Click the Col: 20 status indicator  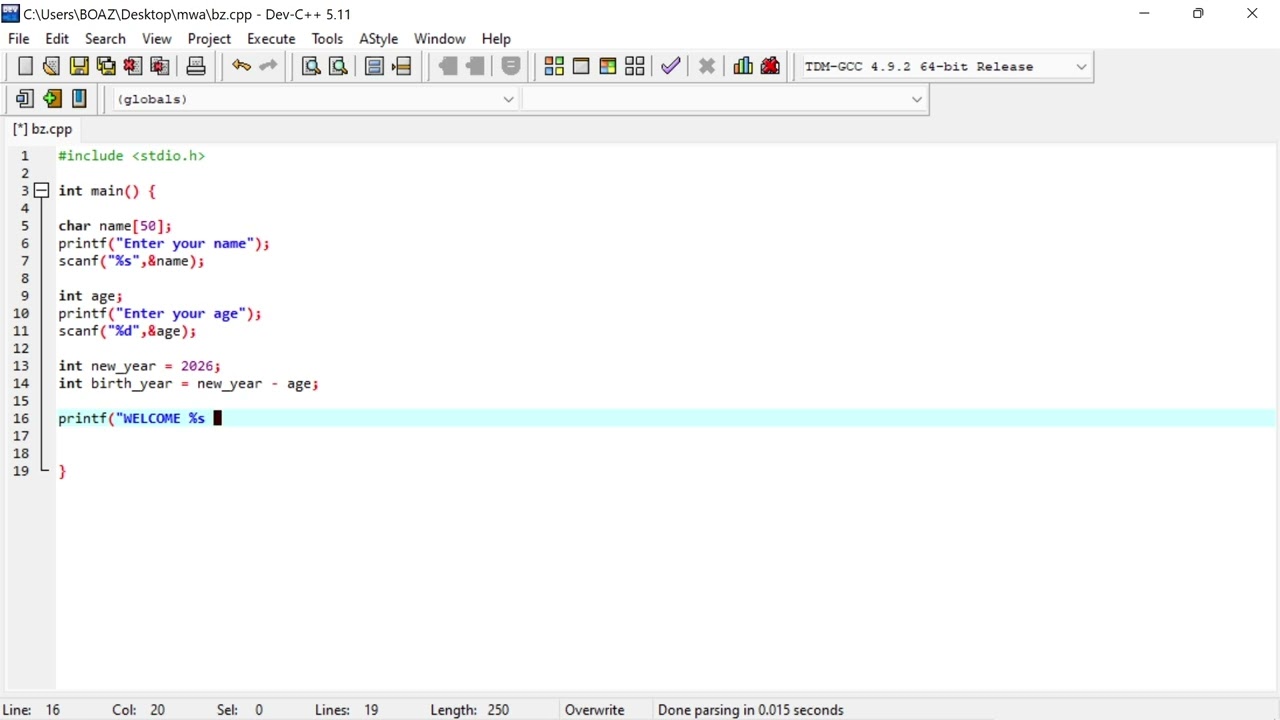[x=138, y=710]
